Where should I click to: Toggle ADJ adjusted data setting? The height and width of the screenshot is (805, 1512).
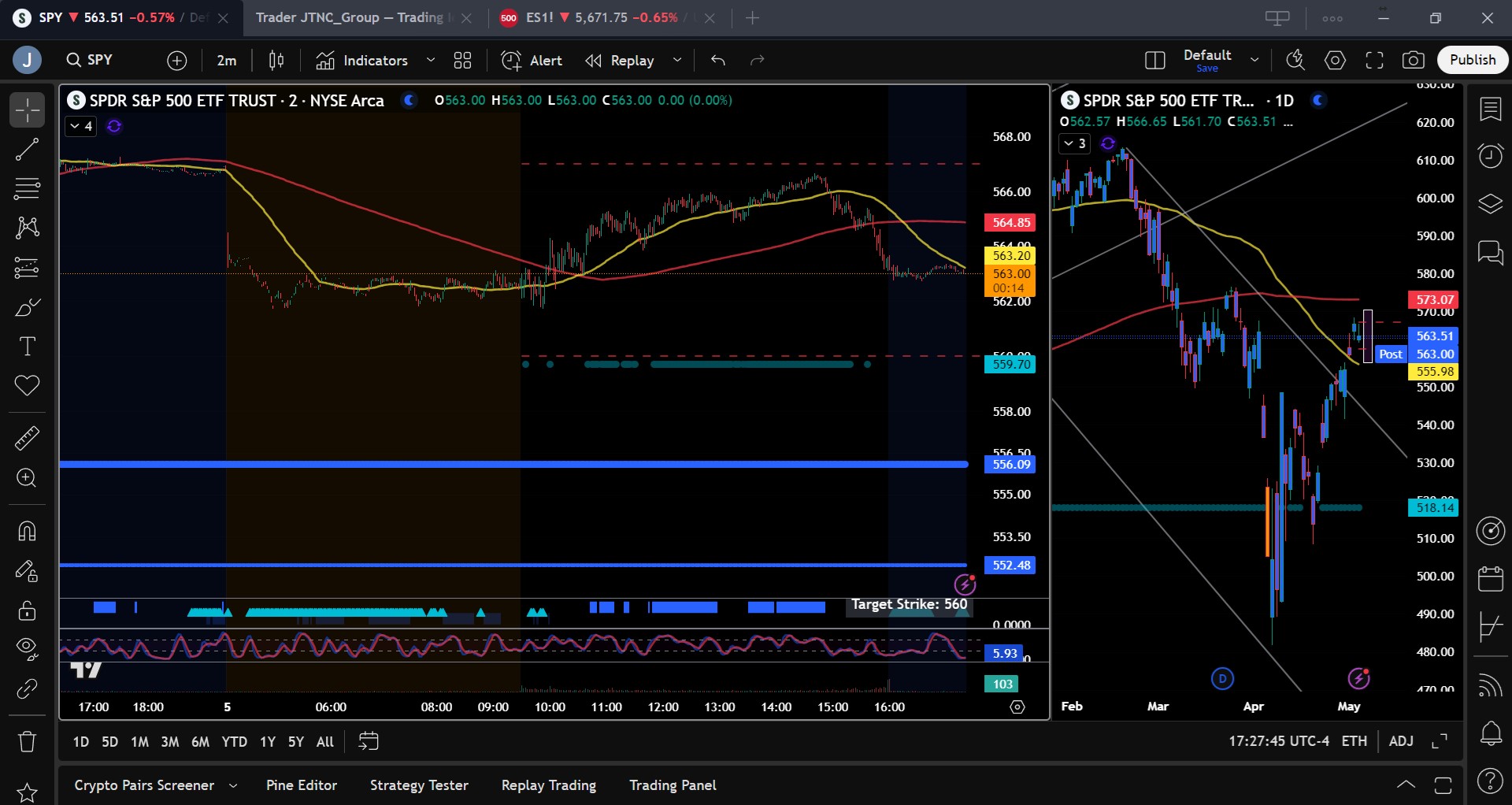pos(1400,741)
